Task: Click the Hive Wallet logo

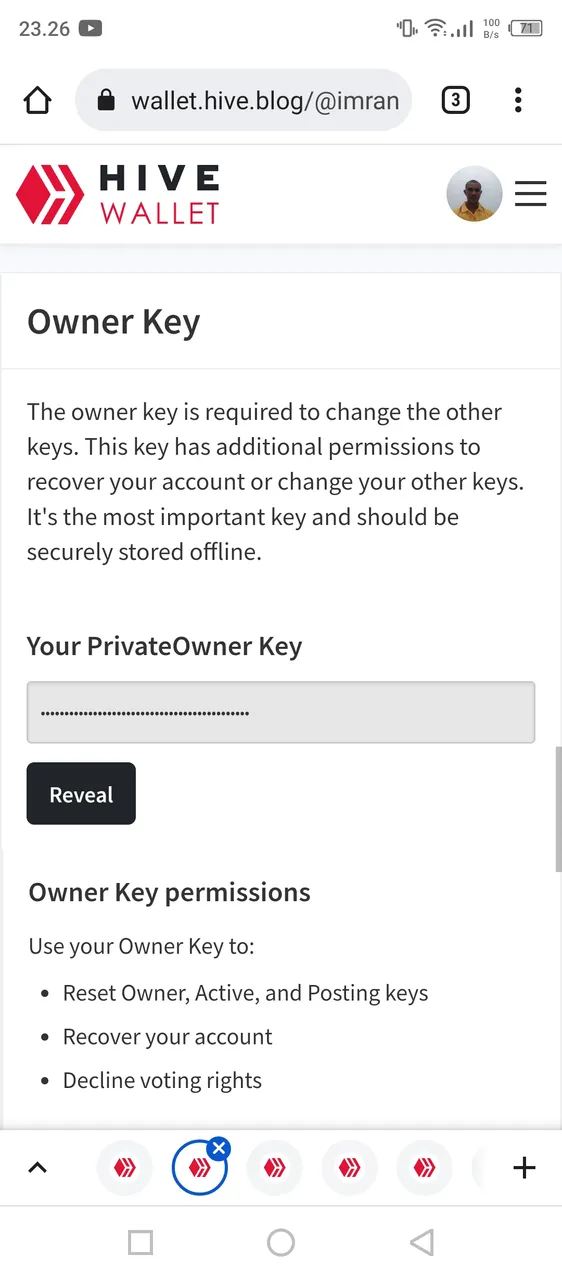Action: click(118, 194)
